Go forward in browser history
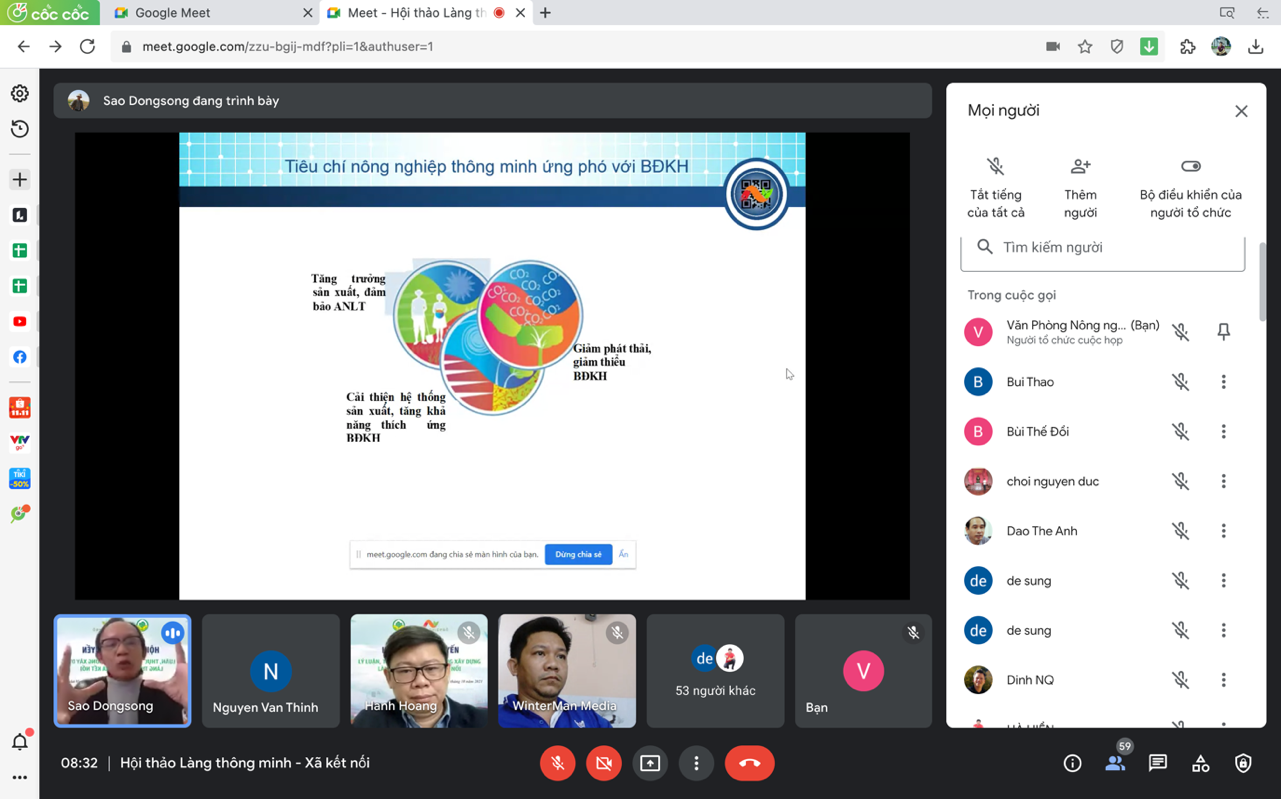 [x=55, y=47]
